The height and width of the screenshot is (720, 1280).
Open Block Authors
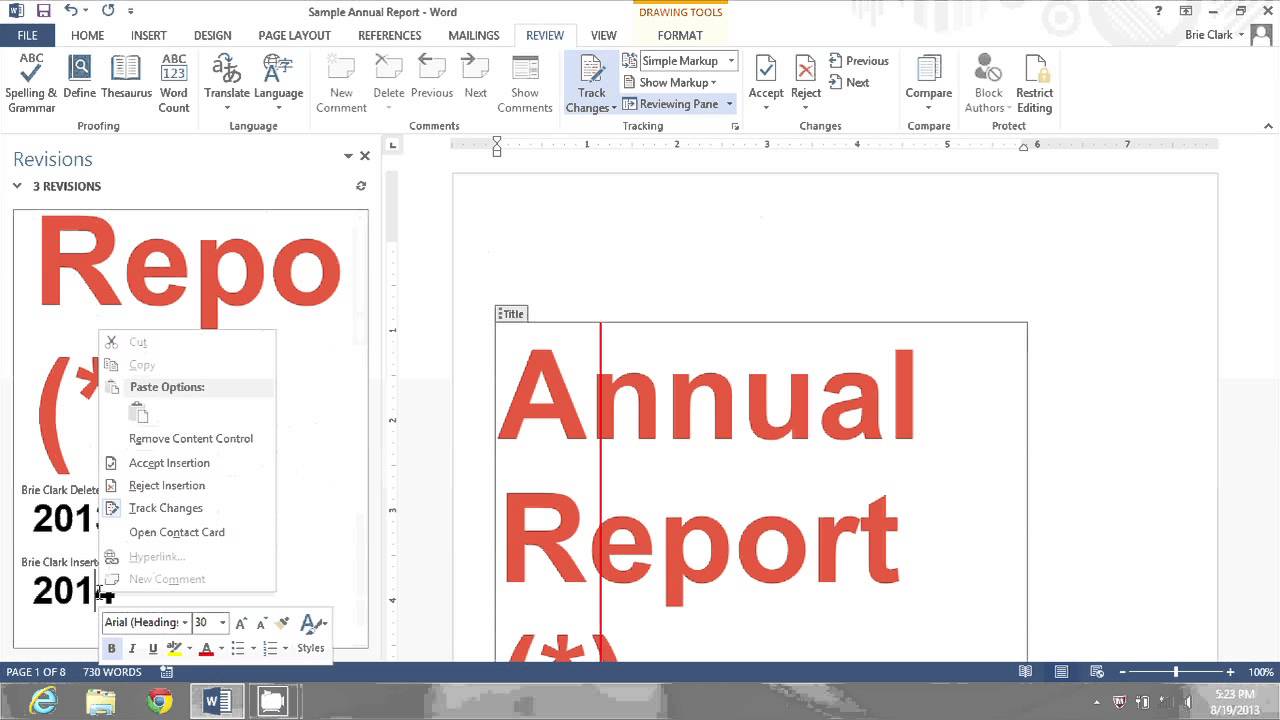click(988, 83)
